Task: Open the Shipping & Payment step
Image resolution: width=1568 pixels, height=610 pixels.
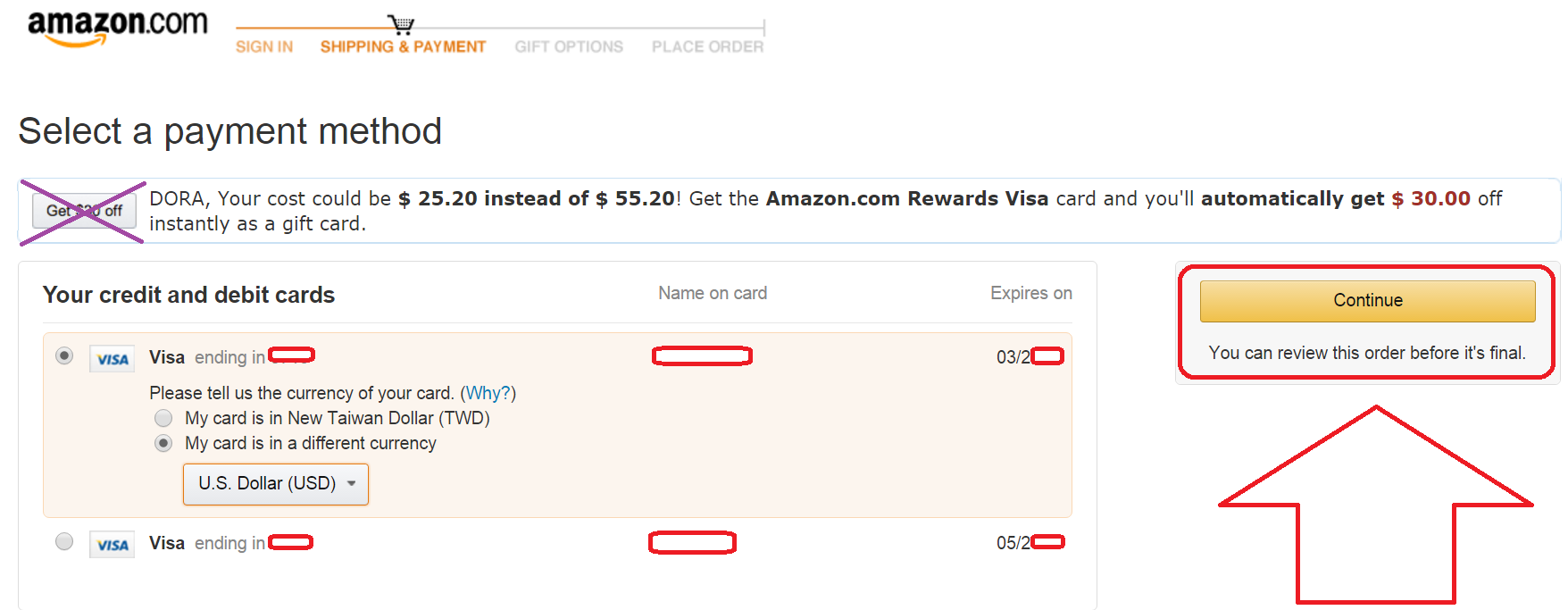Action: pos(403,46)
